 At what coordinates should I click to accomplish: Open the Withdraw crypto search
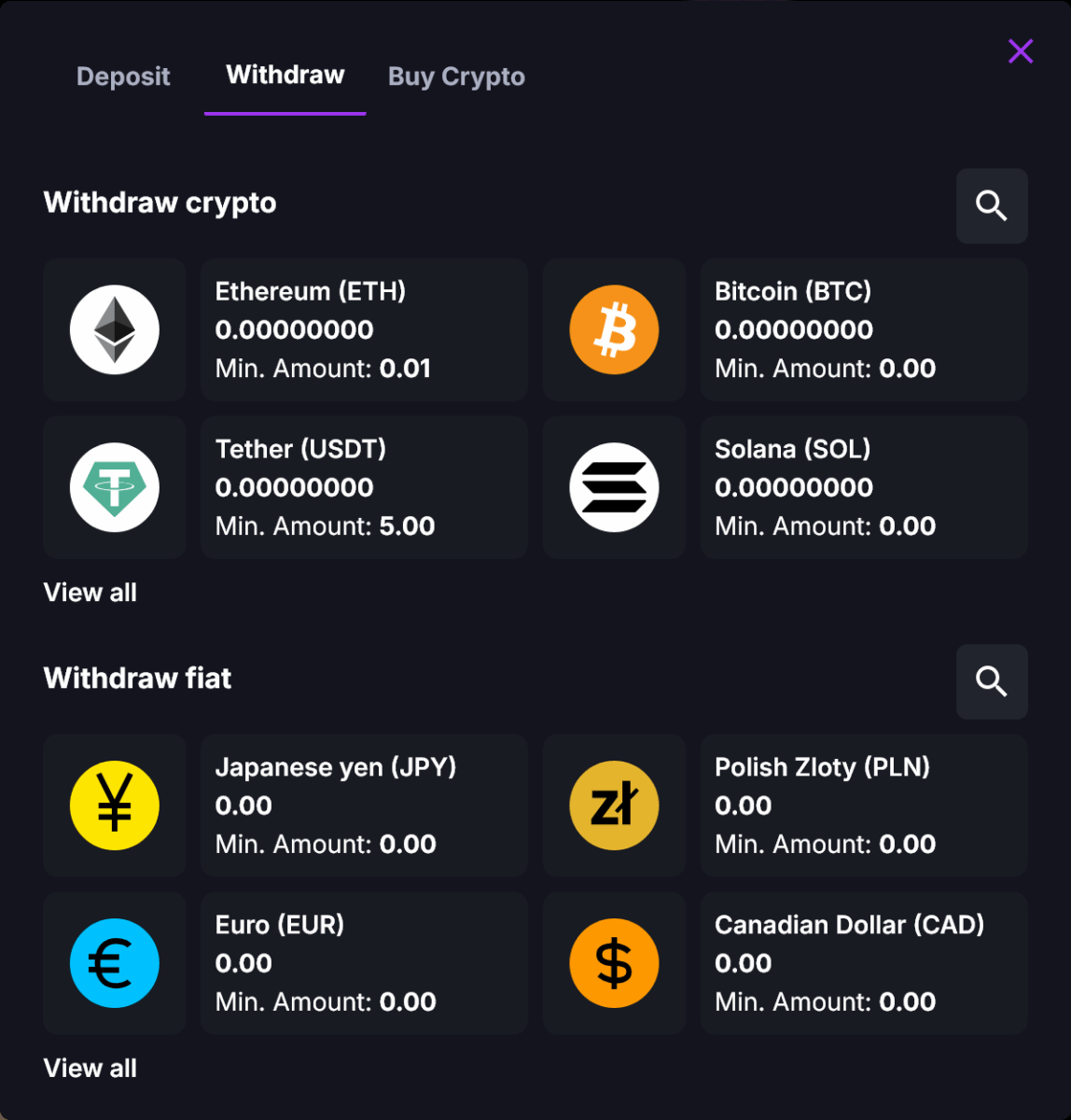pos(992,205)
